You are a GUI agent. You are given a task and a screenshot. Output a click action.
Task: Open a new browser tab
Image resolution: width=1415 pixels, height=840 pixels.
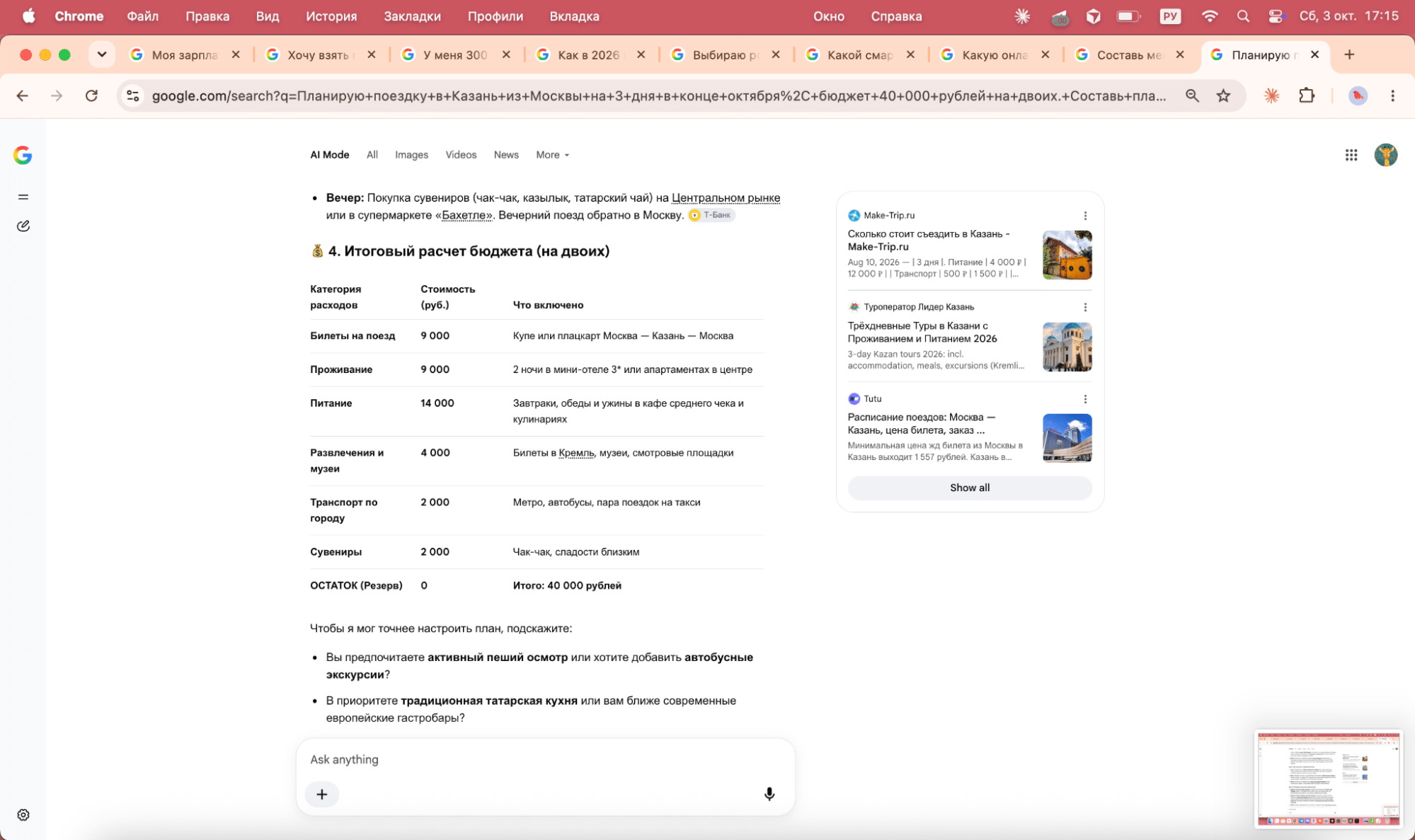pyautogui.click(x=1349, y=54)
